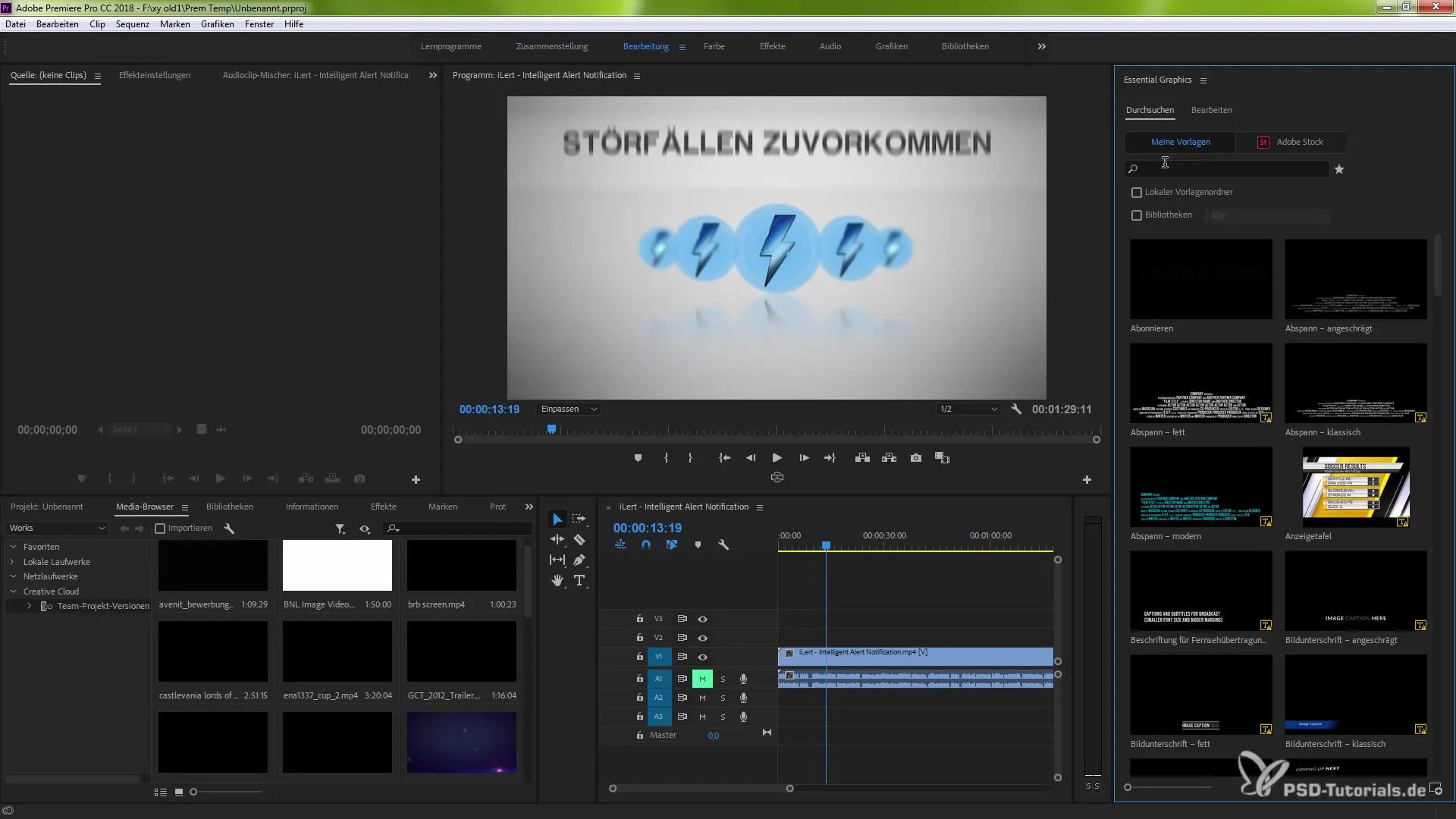
Task: Switch to the Farbe workspace
Action: [x=714, y=46]
